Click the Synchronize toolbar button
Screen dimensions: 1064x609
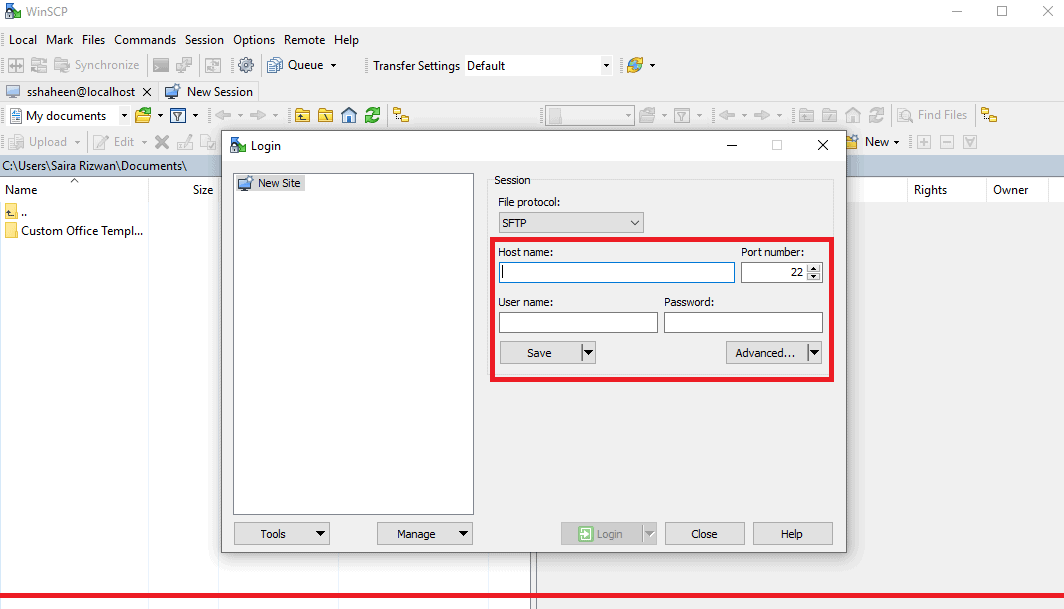[97, 65]
